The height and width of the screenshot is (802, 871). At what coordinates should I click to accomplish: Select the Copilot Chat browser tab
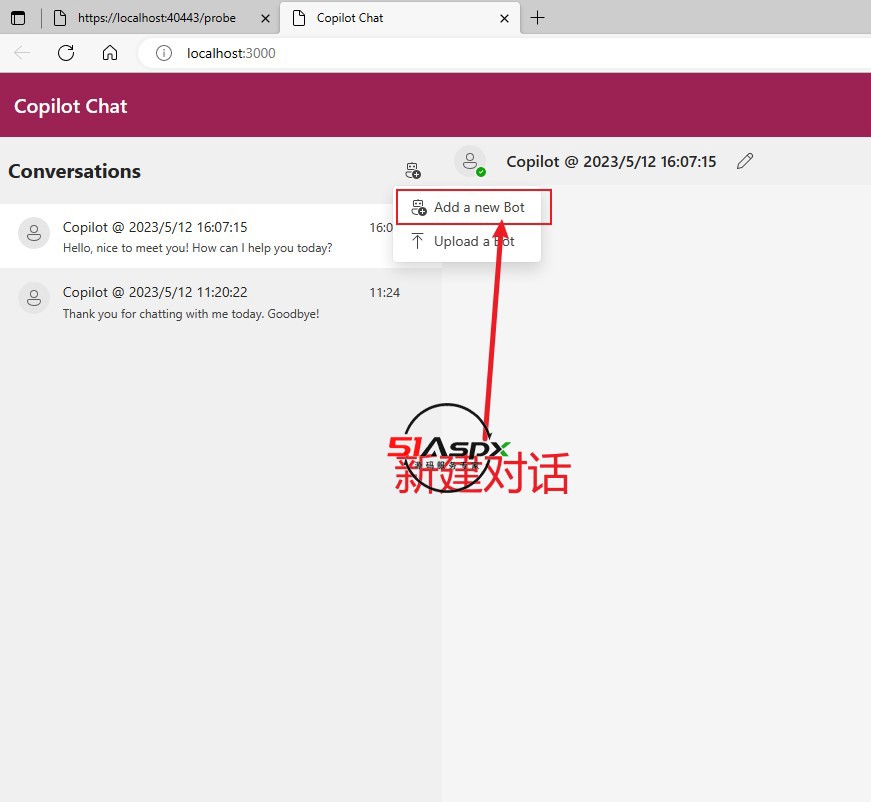(400, 18)
